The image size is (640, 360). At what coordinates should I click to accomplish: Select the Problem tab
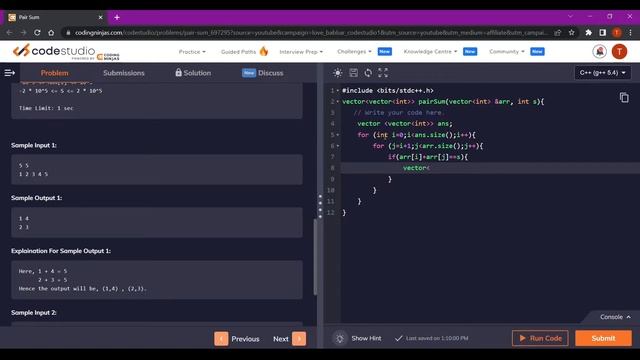[x=54, y=73]
